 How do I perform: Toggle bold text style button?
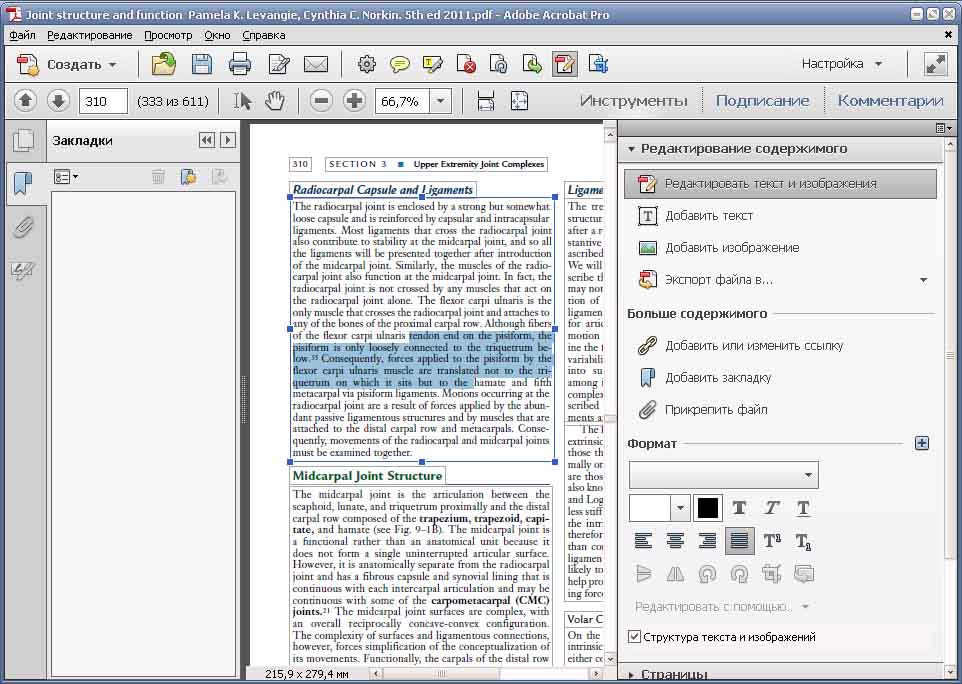pyautogui.click(x=739, y=508)
